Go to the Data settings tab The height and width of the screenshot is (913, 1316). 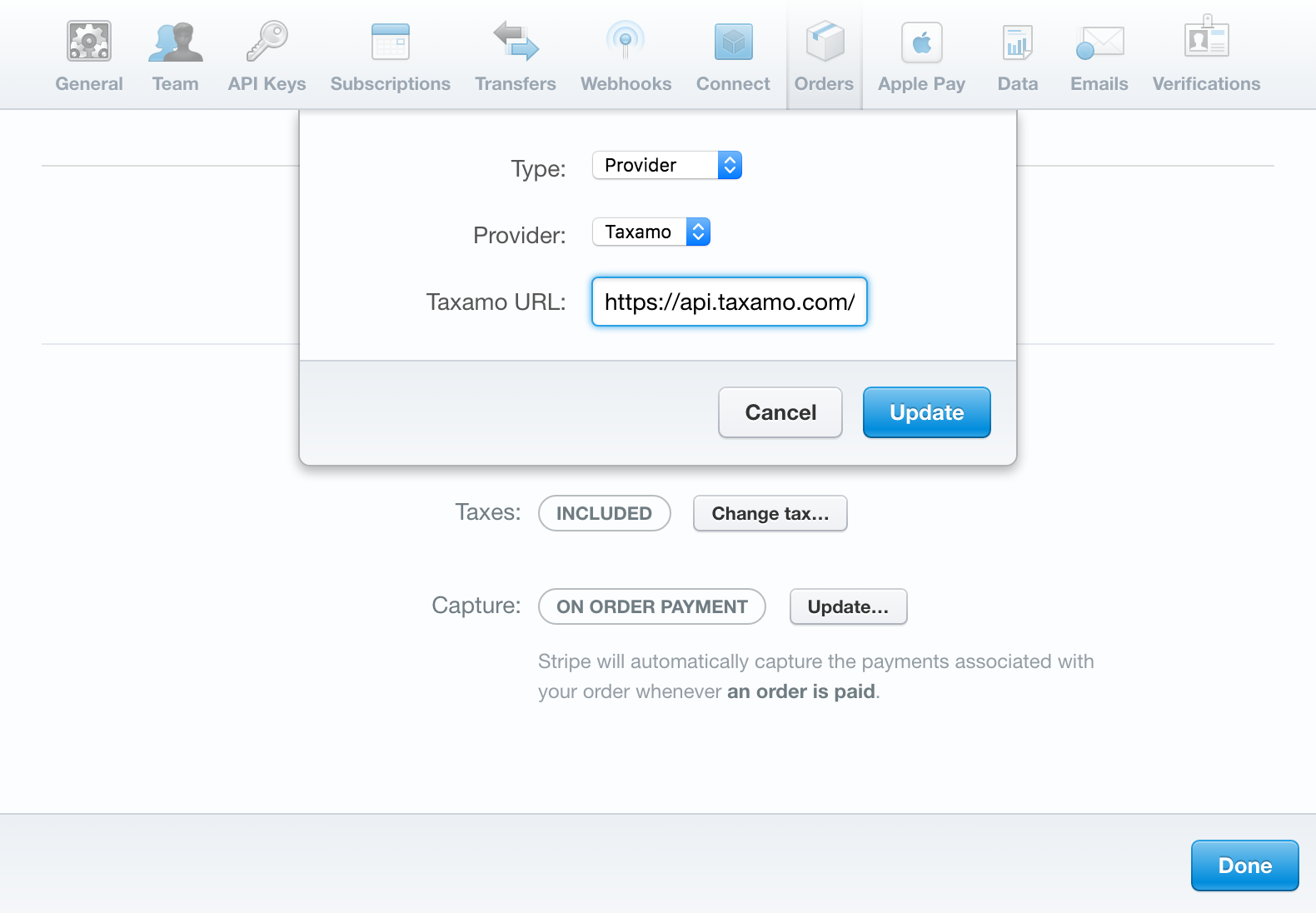tap(1018, 57)
